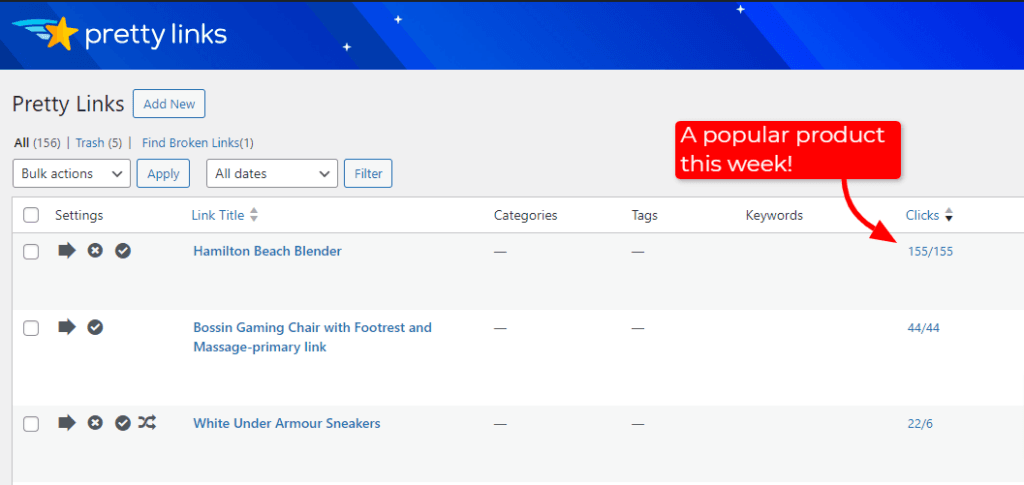Click checkmark circle icon in Bossin Gaming Chair row

[95, 327]
